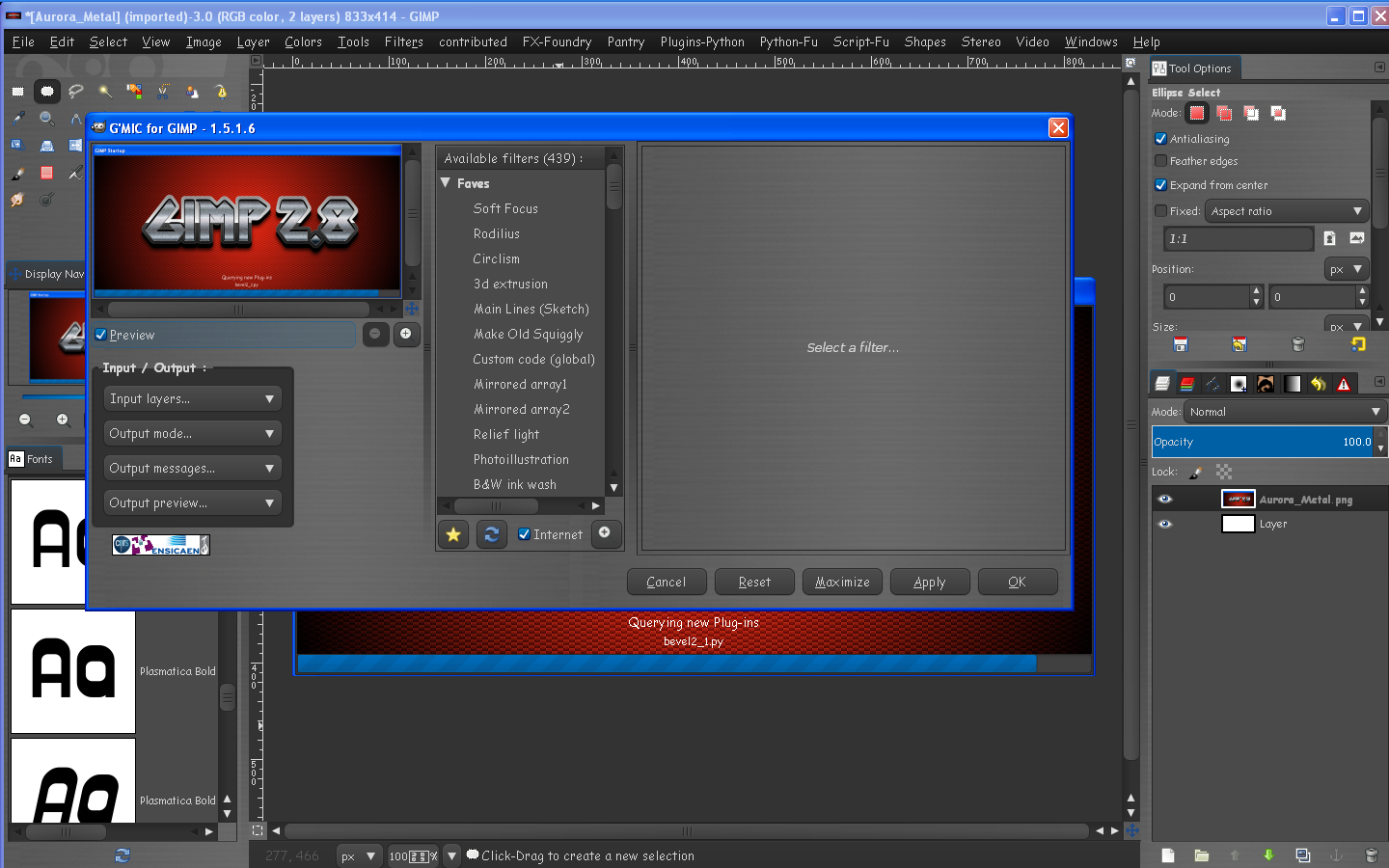Open the status bar unit px dropdown
The width and height of the screenshot is (1389, 868).
(358, 855)
